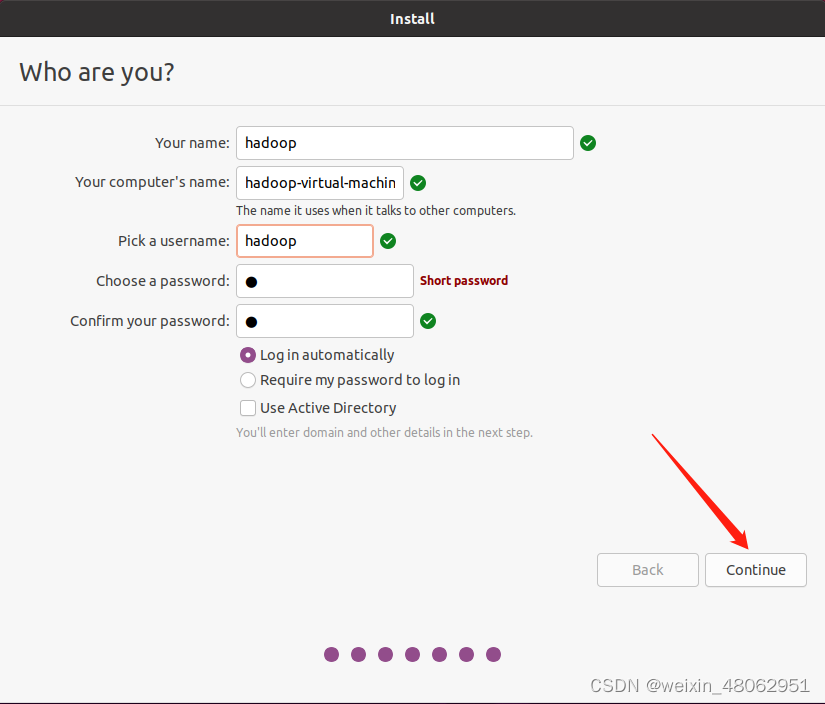
Task: Click the middle progress dot indicator
Action: click(x=412, y=655)
